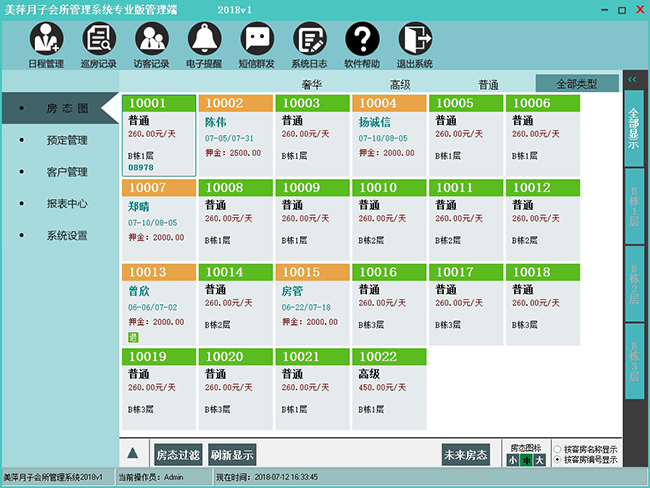Open 巡房记录 room inspection records
This screenshot has height=488, width=650.
coord(98,43)
